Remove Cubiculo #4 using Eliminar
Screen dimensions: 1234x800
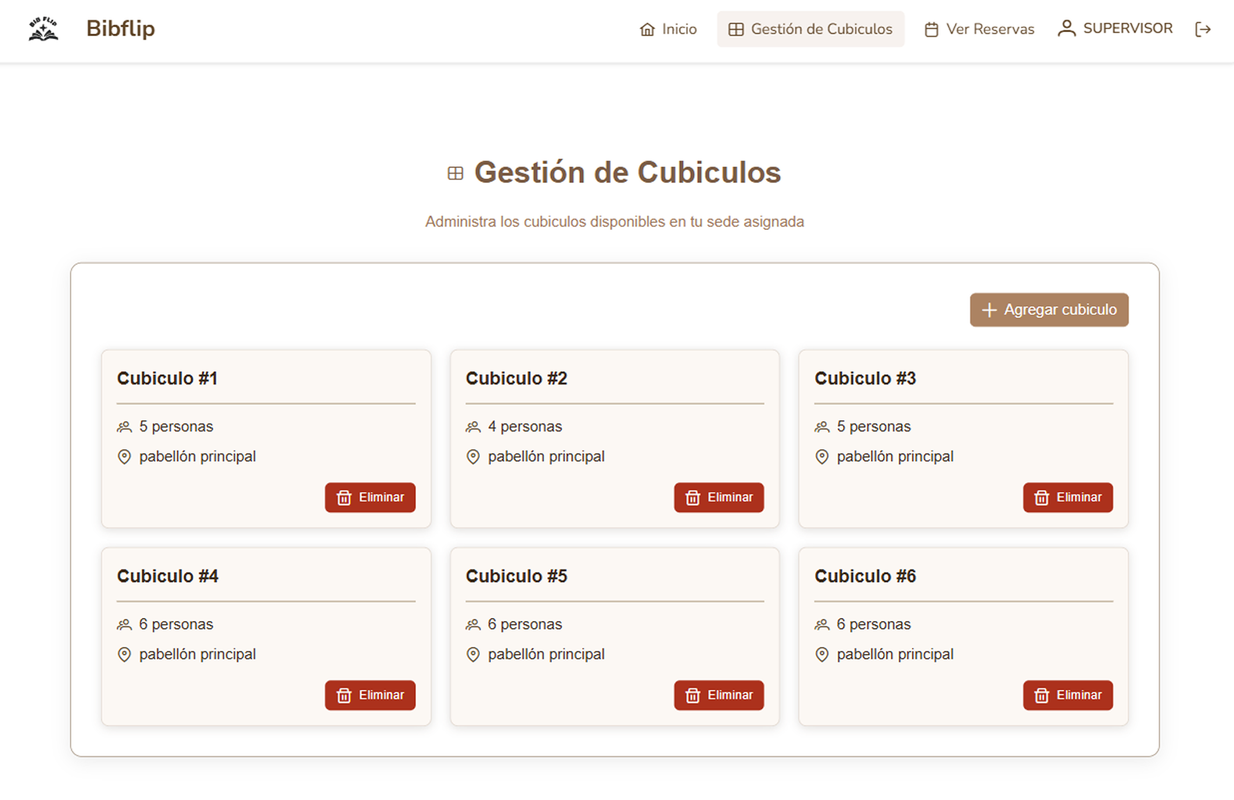click(370, 696)
